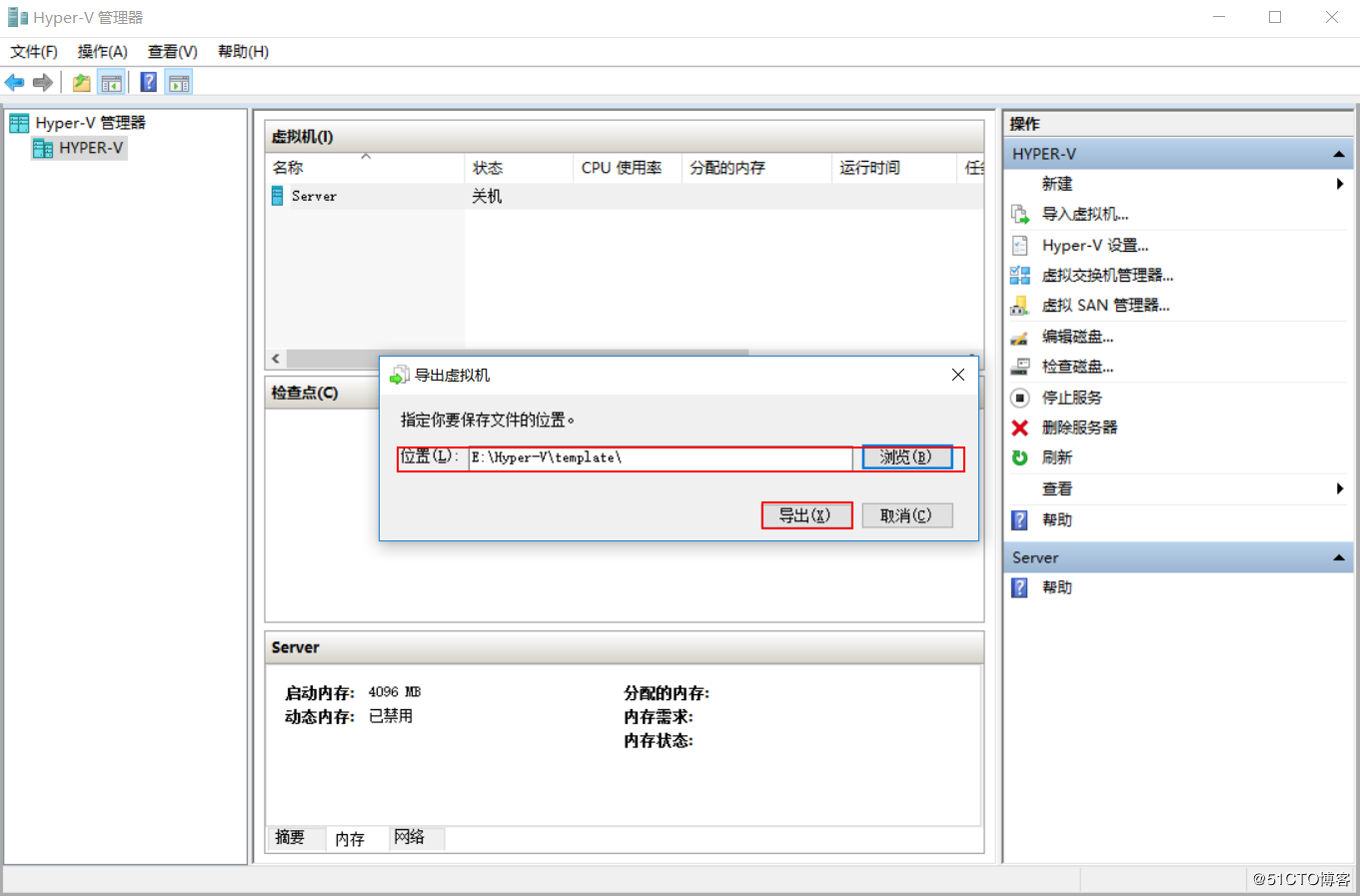Screen dimensions: 1360x896
Task: Expand the 查看 submenu arrow
Action: click(x=1342, y=488)
